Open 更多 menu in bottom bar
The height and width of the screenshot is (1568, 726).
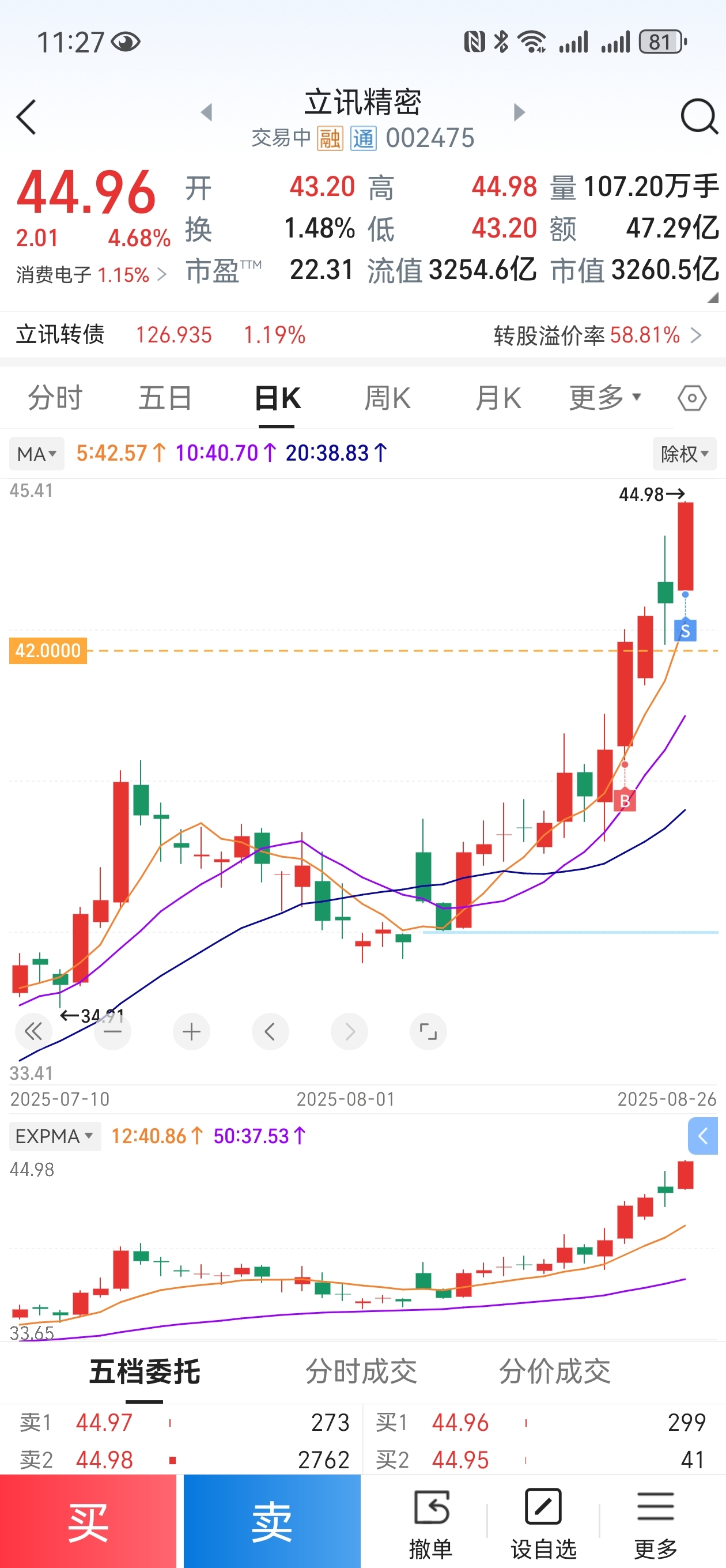point(655,1524)
